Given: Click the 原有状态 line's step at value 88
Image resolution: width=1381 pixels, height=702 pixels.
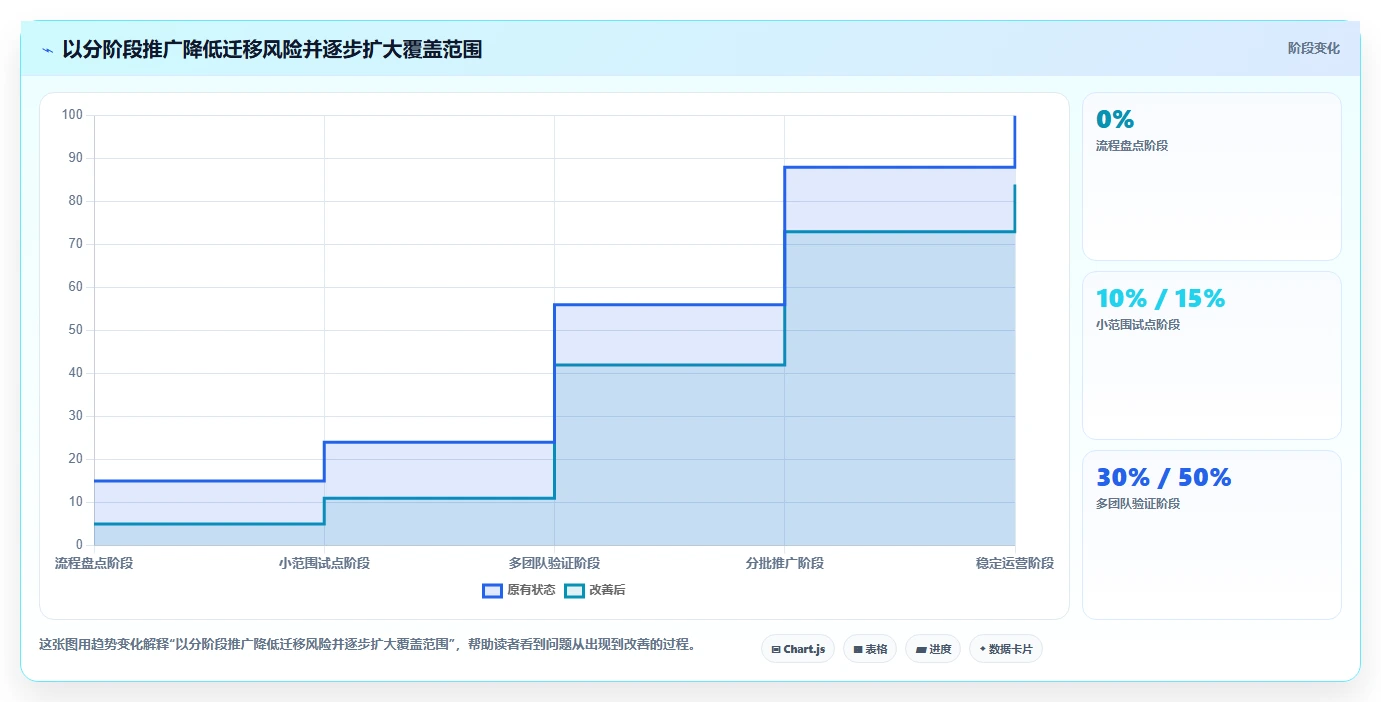Looking at the screenshot, I should [900, 167].
